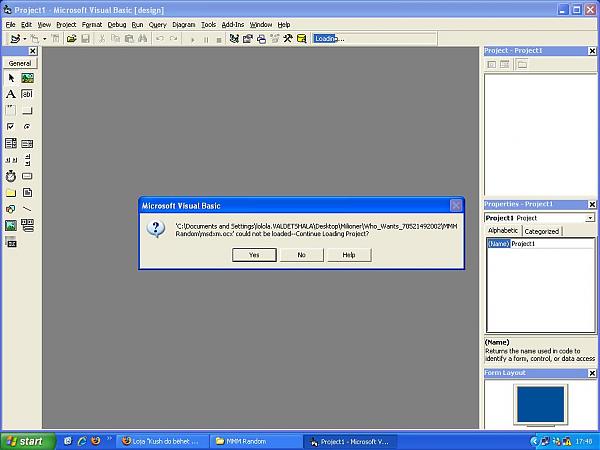Click Yes to continue loading project
The image size is (600, 450).
(x=254, y=255)
